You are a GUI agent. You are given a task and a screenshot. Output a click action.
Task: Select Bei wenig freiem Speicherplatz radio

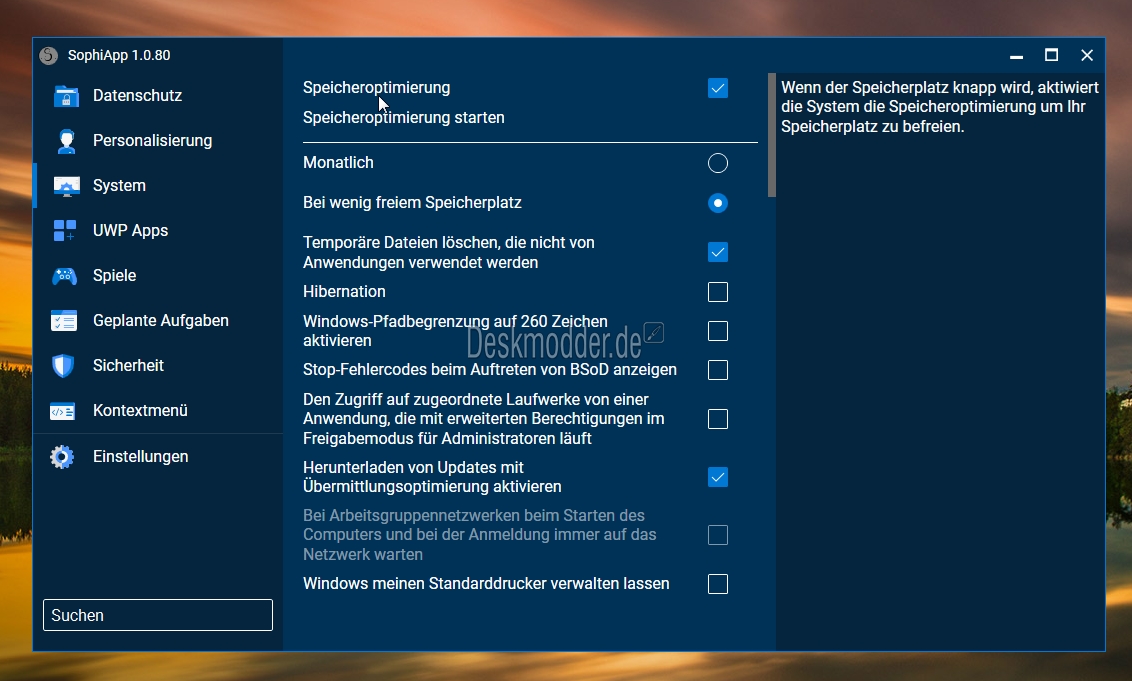click(x=718, y=203)
